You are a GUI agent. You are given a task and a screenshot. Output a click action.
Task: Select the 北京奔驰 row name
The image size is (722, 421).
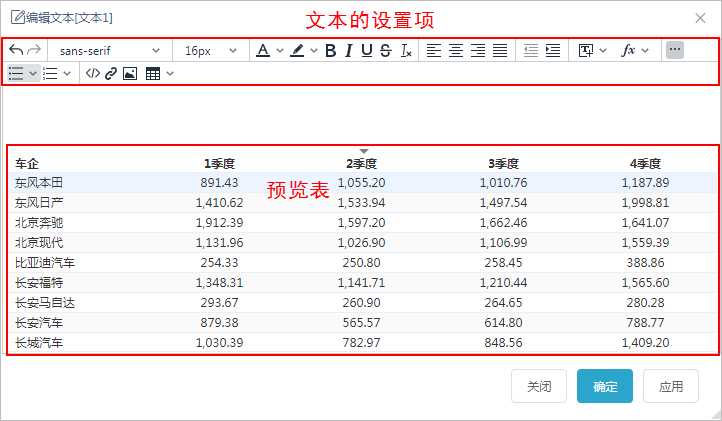[x=39, y=223]
